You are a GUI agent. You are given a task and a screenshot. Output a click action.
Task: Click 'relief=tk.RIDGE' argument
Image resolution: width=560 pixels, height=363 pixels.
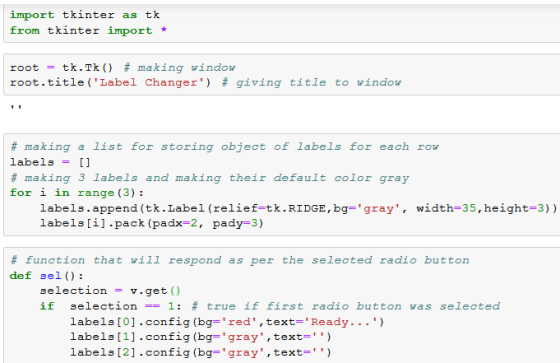click(x=269, y=208)
